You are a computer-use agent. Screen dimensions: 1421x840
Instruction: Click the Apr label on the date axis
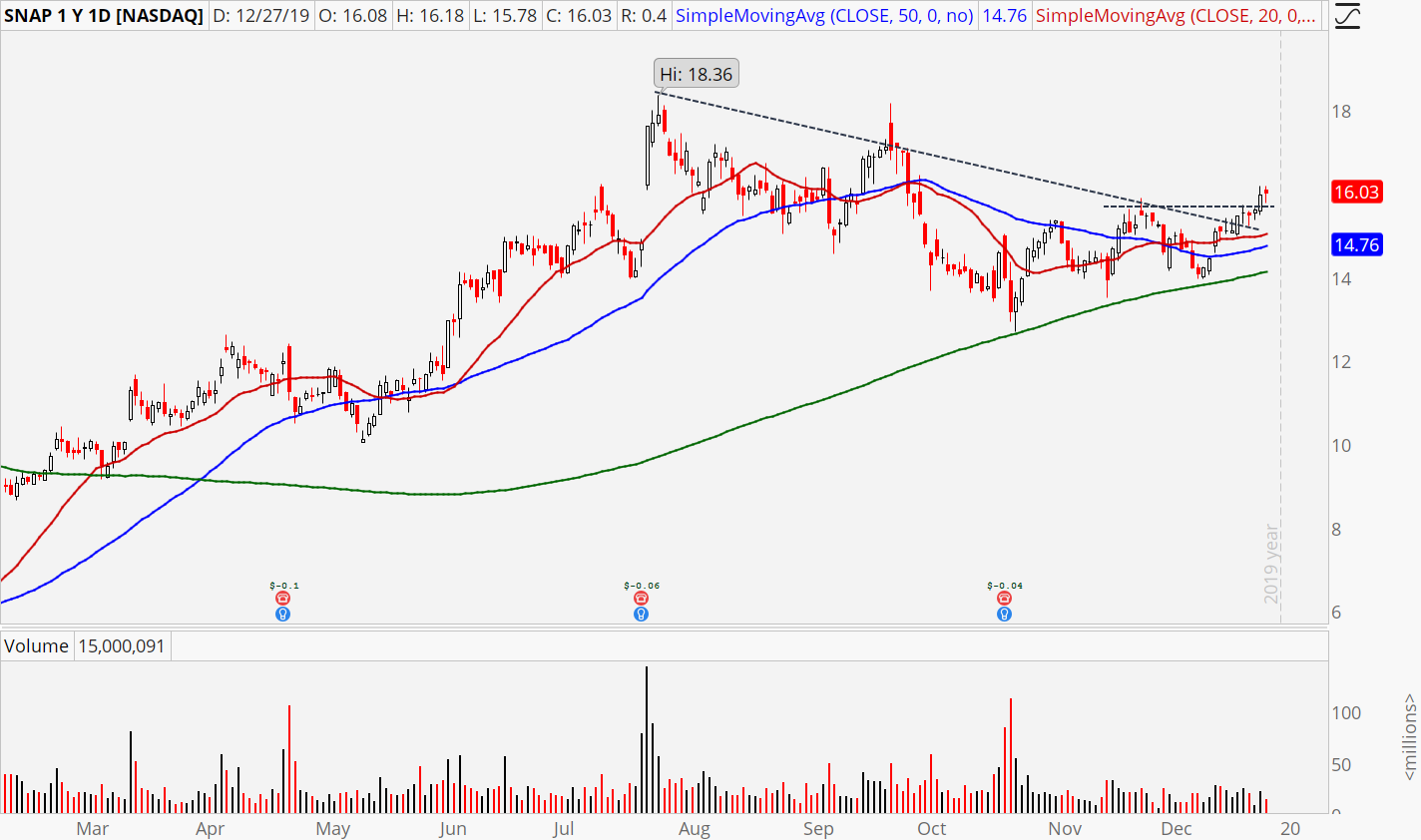click(211, 829)
